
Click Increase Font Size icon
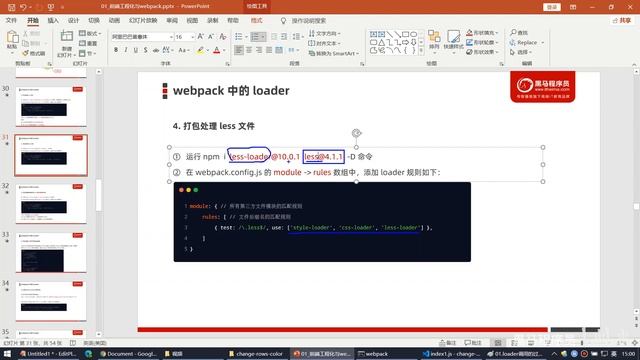coord(200,36)
